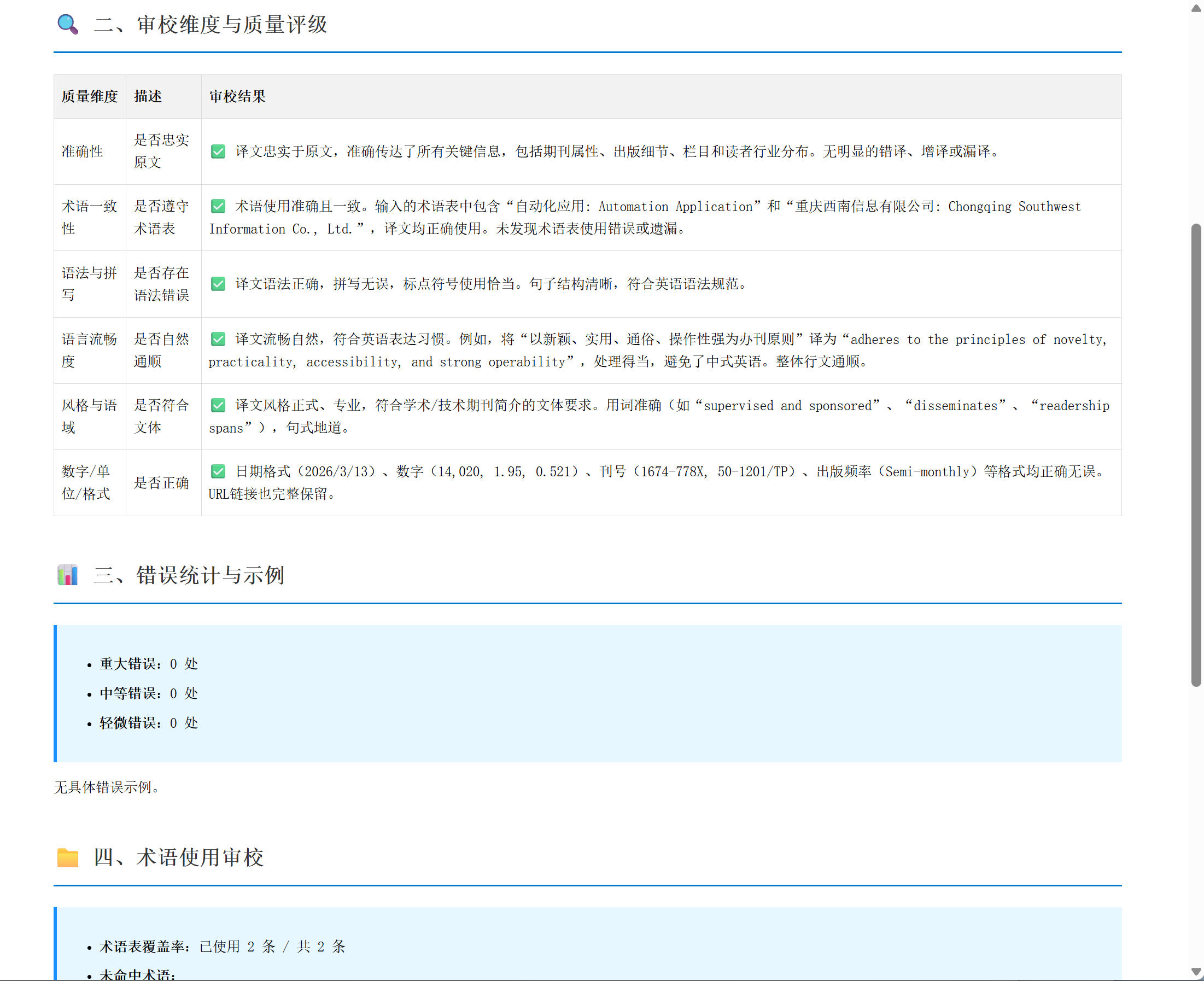Click the review text mentioning Chongqing Southwest
Screen dimensions: 1204x981
pos(645,218)
